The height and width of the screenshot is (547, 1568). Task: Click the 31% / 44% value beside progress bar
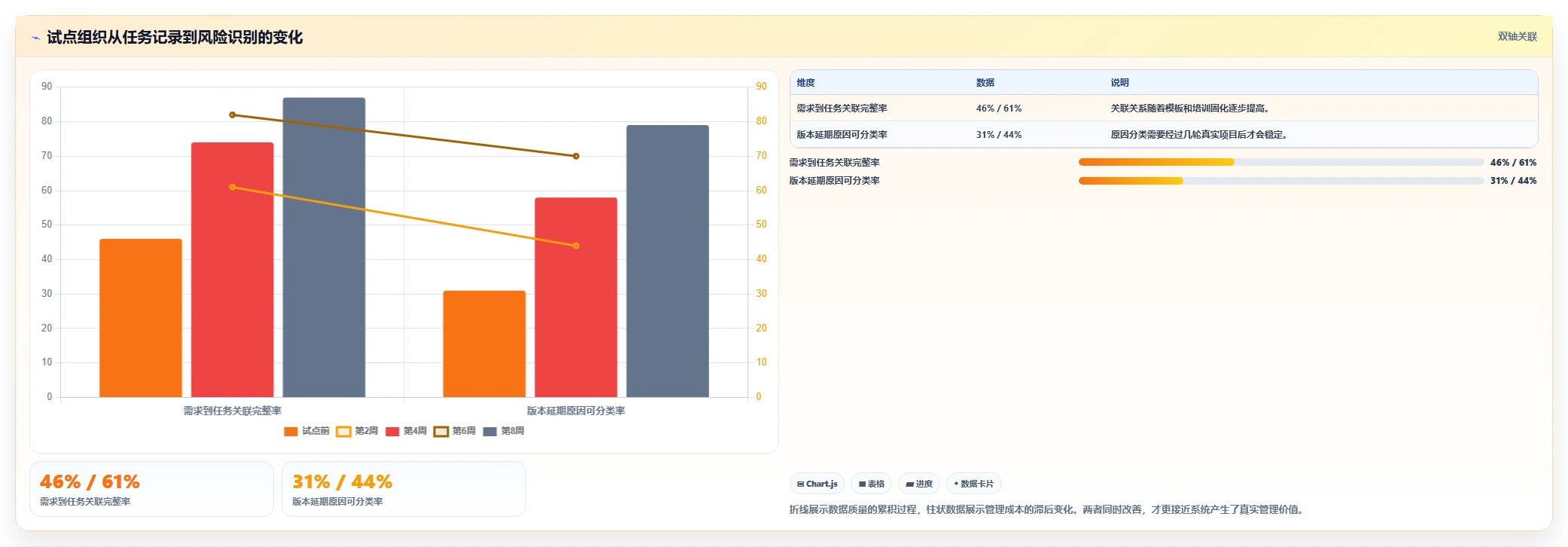tap(1513, 181)
